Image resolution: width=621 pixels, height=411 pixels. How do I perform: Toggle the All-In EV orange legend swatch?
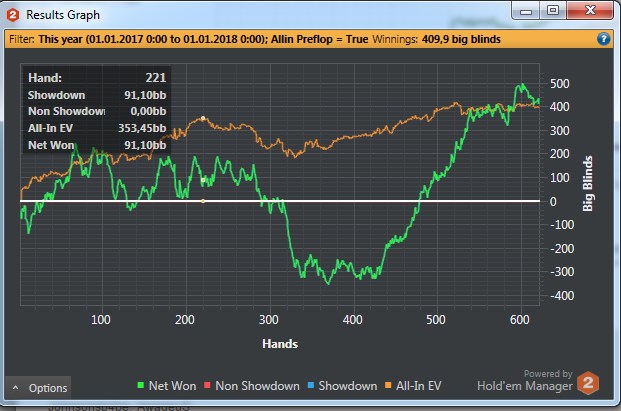click(388, 385)
